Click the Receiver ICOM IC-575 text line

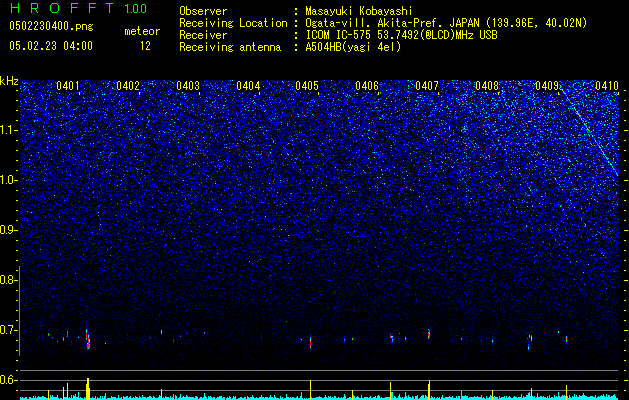point(338,35)
